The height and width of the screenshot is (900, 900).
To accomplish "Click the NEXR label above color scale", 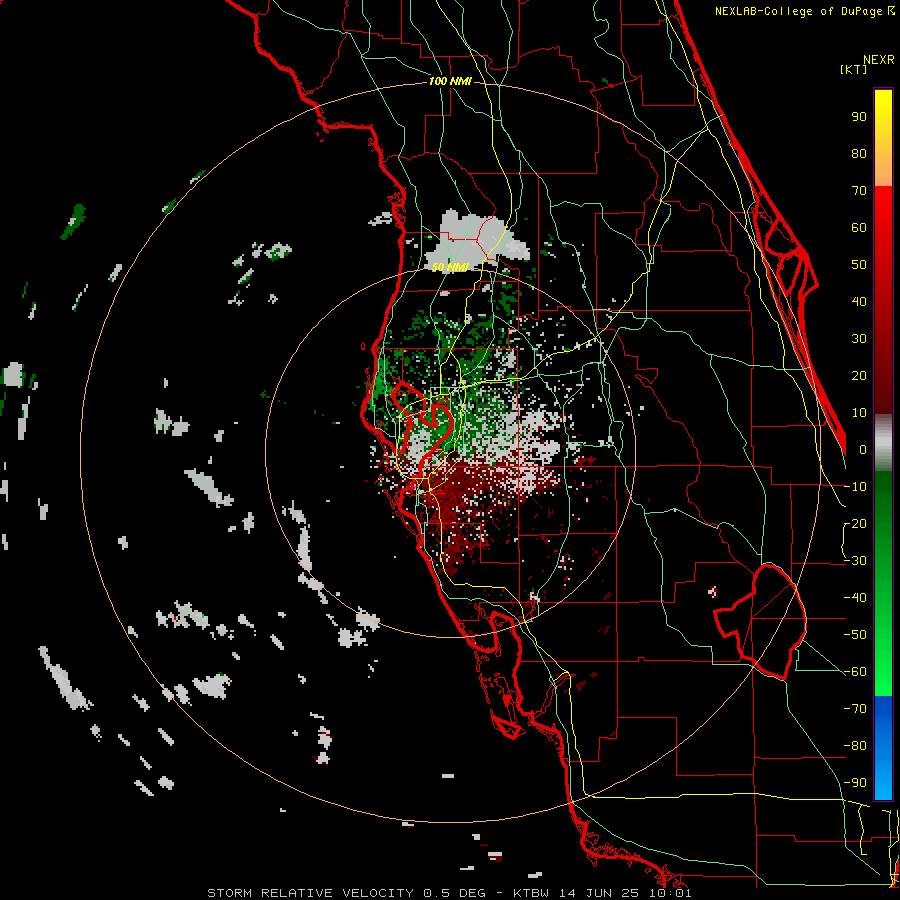I will [x=879, y=60].
